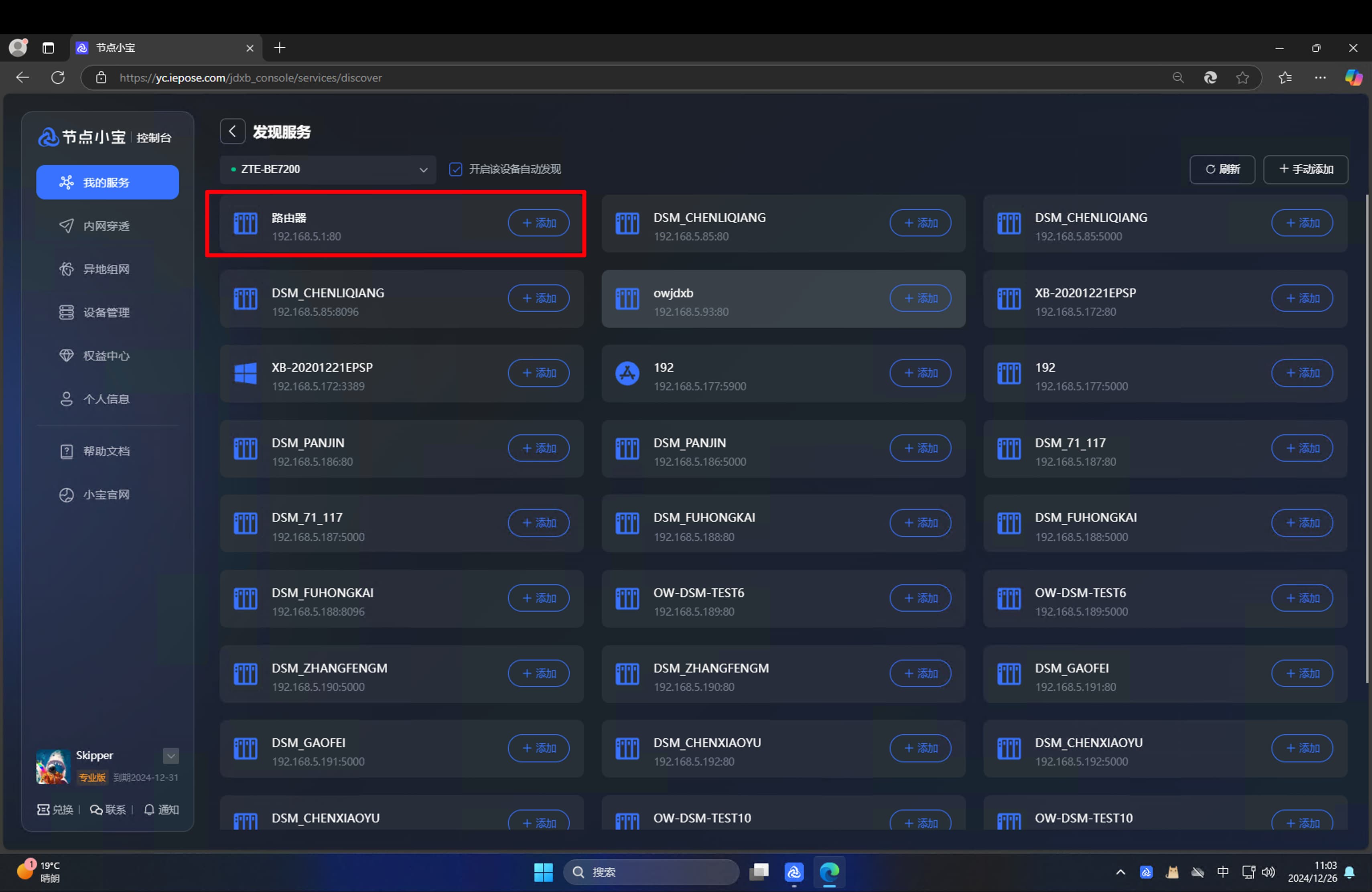Click the 手动添加 button
Screen dimensions: 1372x892
(x=1306, y=169)
